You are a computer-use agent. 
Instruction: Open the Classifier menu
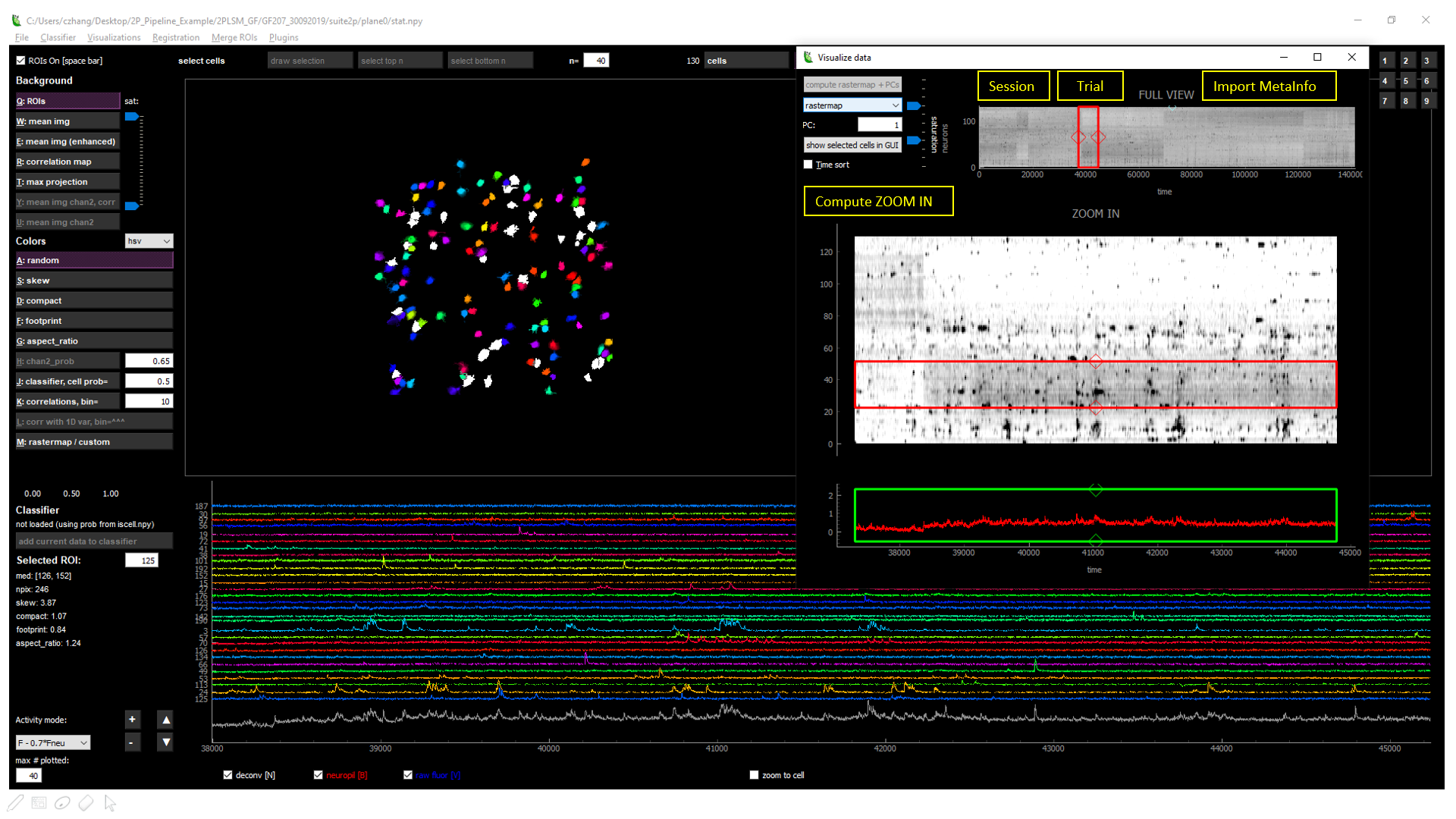point(58,37)
